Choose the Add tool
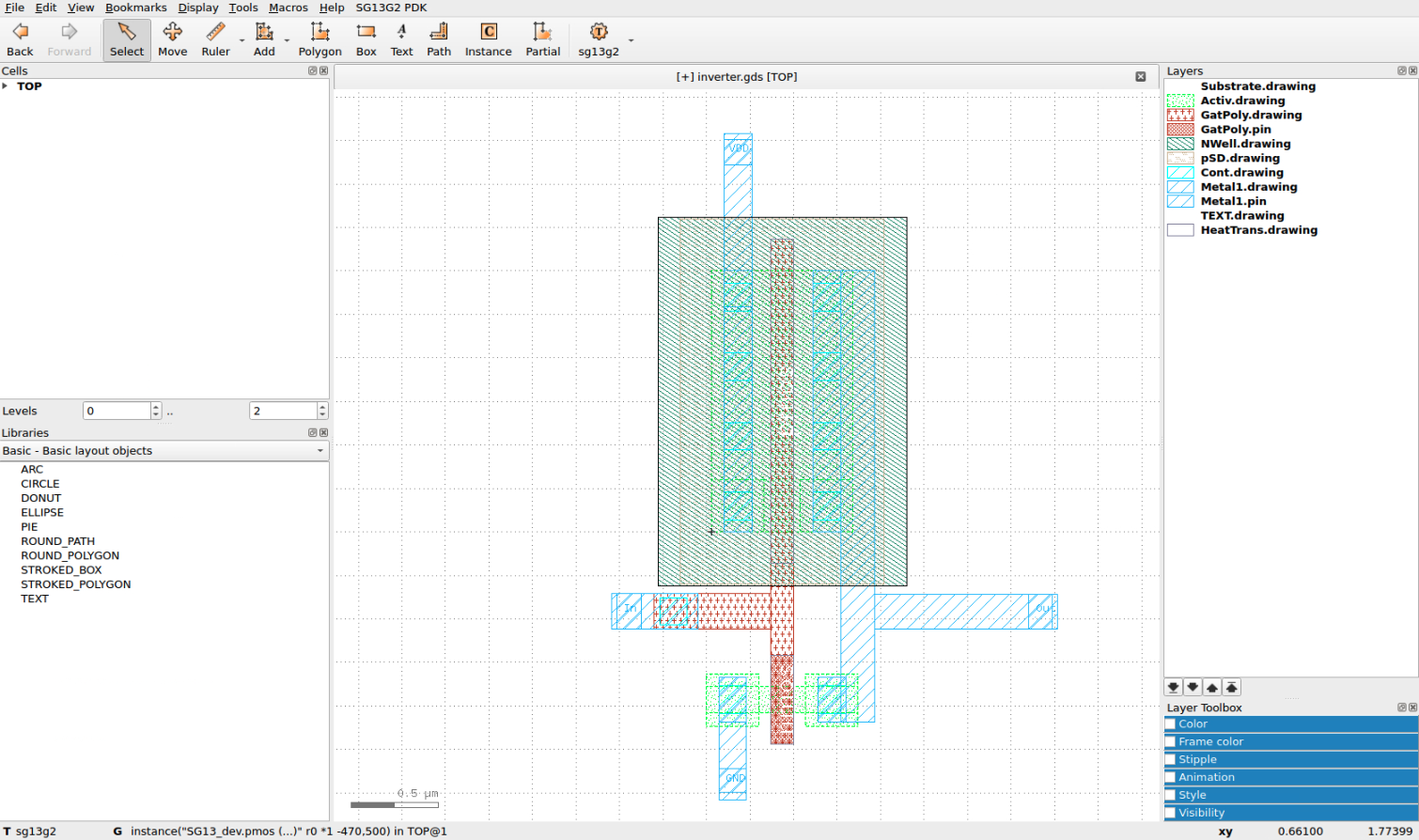Image resolution: width=1419 pixels, height=840 pixels. 264,40
